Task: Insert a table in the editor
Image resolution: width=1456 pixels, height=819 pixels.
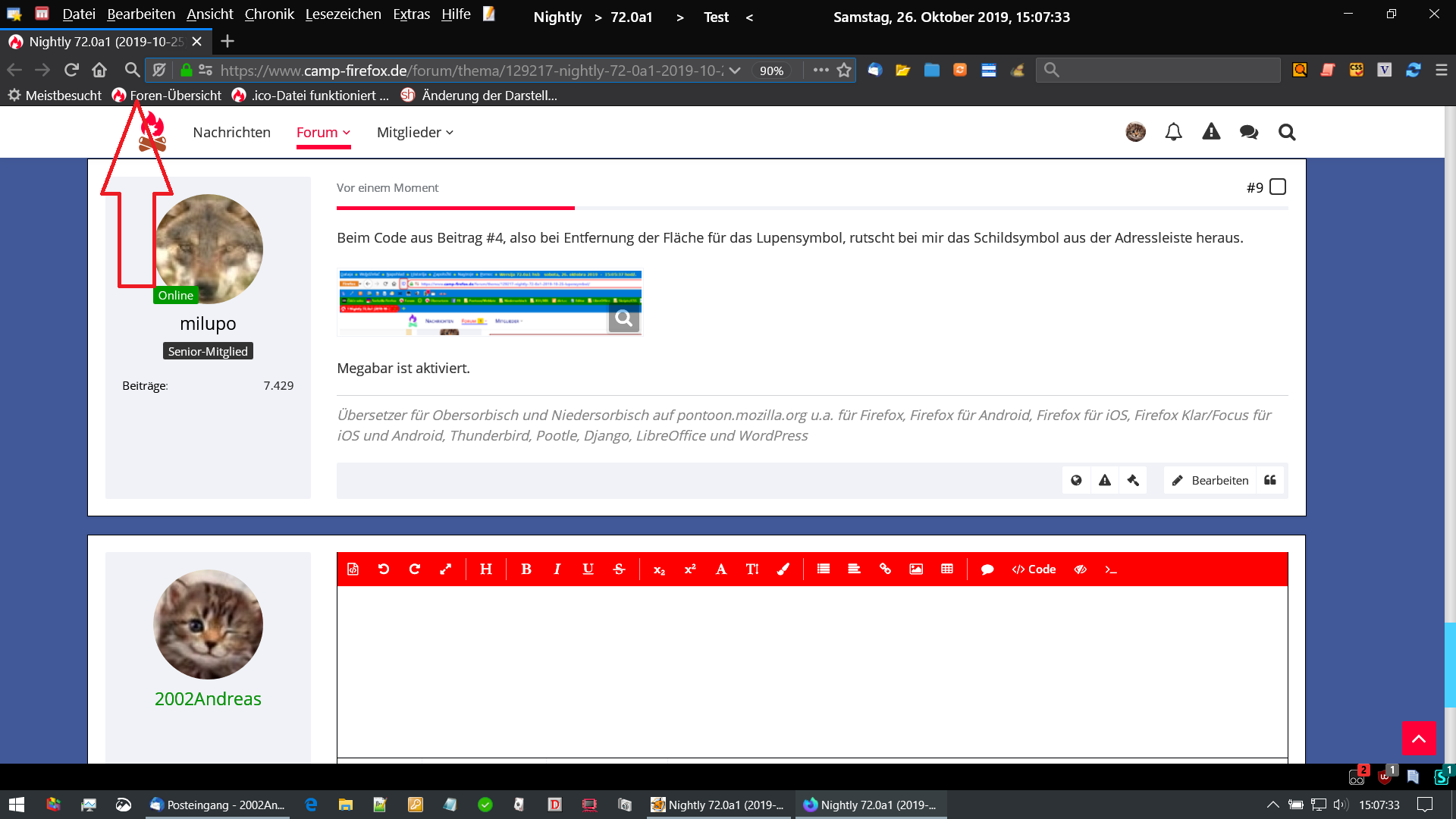Action: (x=947, y=570)
